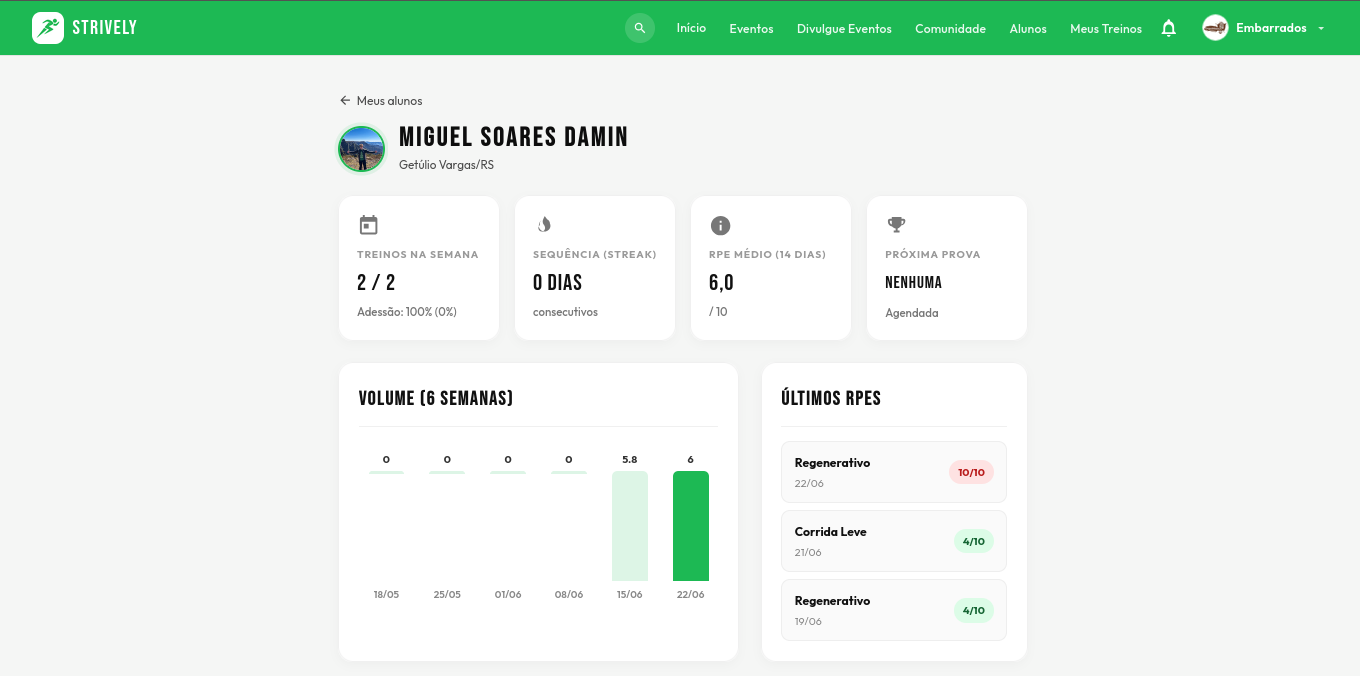
Task: Click the info icon in RPE Médio card
Action: pyautogui.click(x=720, y=225)
